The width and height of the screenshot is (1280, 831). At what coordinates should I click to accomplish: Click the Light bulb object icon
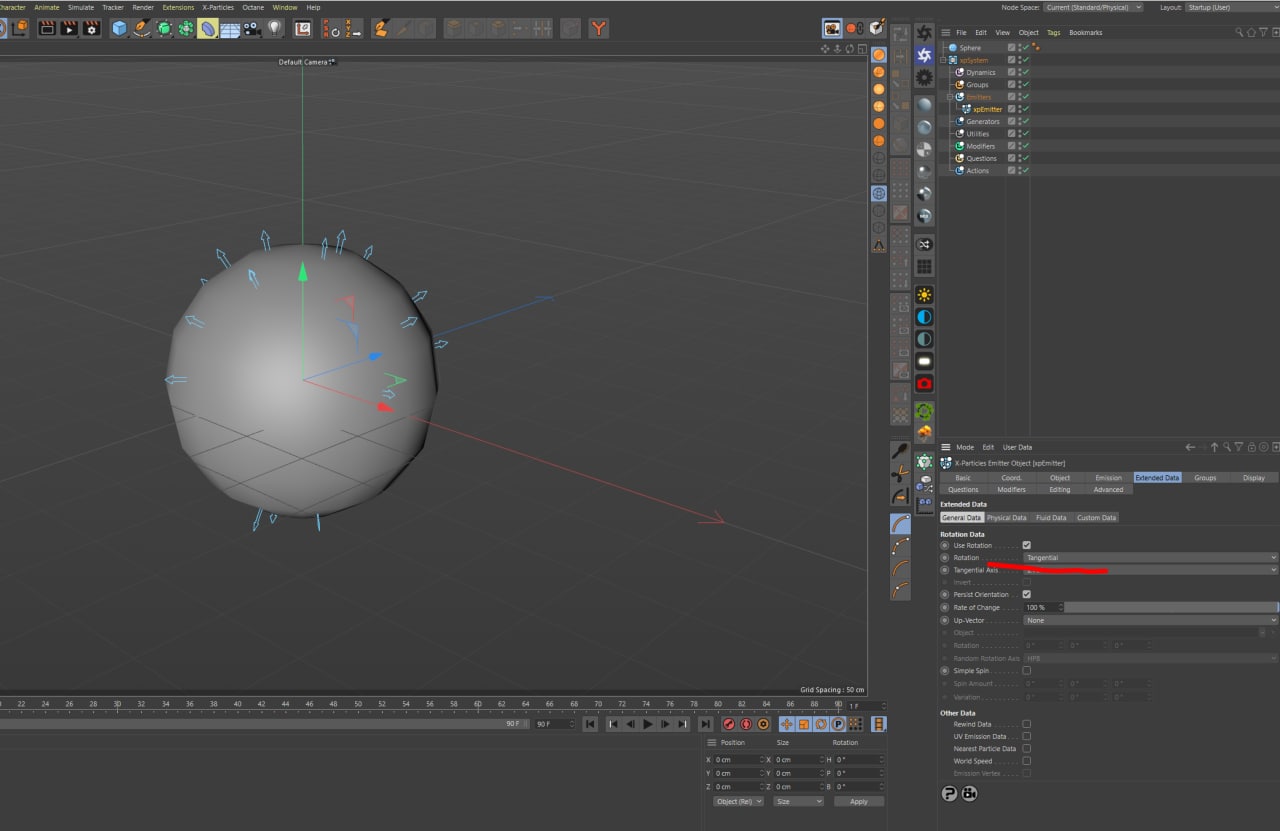click(x=274, y=28)
